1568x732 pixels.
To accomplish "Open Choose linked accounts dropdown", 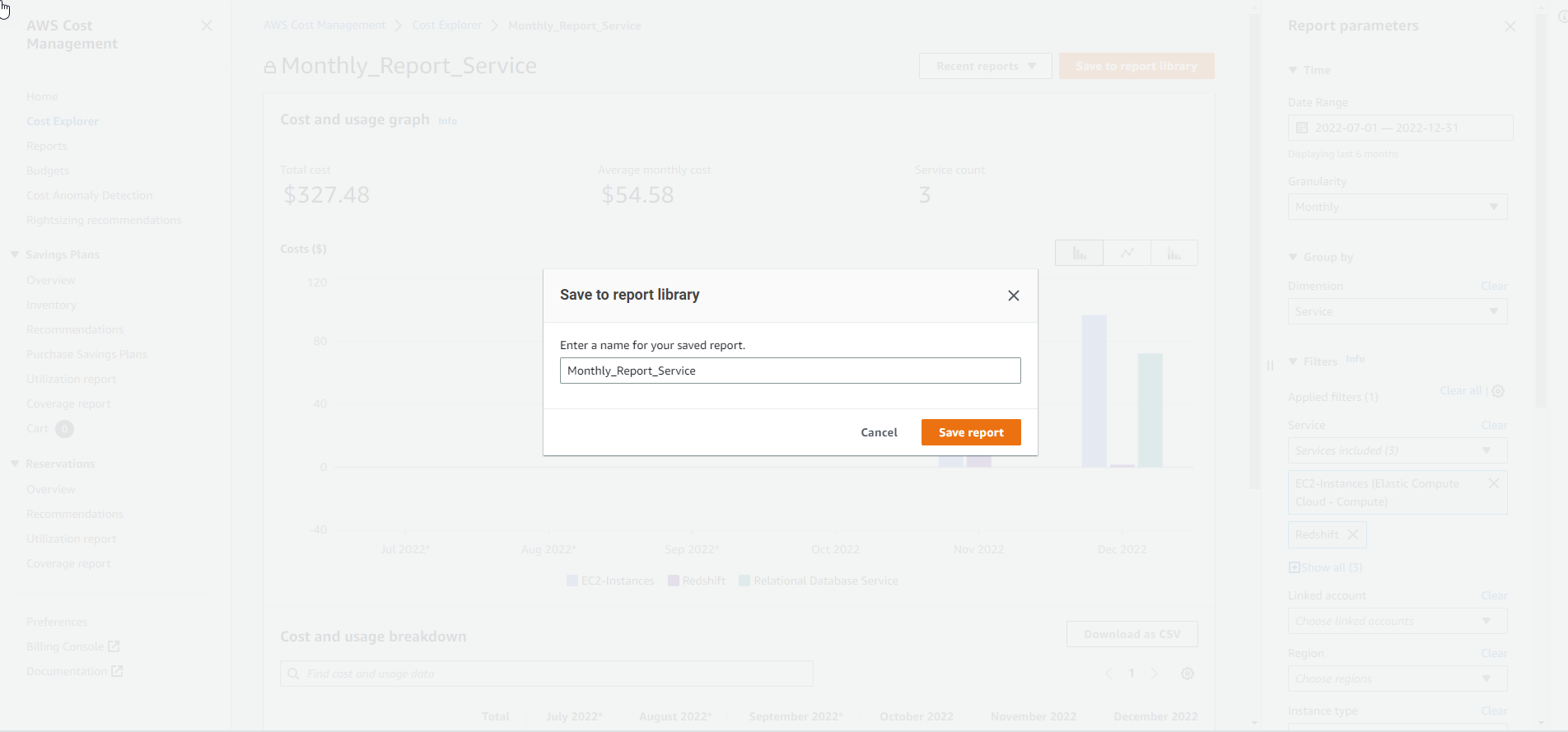I will pyautogui.click(x=1398, y=621).
